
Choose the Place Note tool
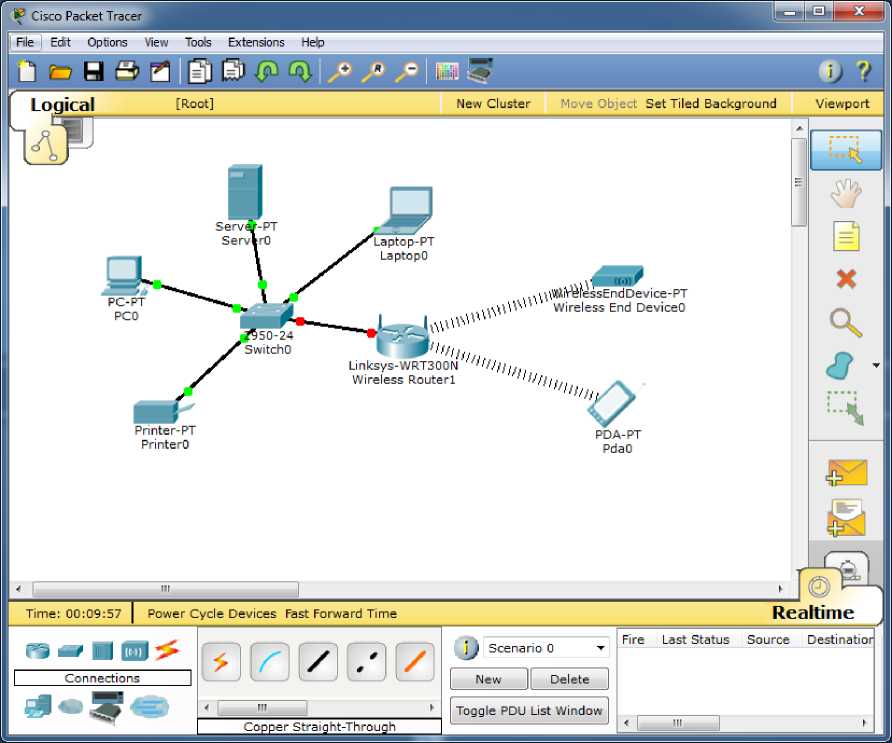pyautogui.click(x=846, y=236)
